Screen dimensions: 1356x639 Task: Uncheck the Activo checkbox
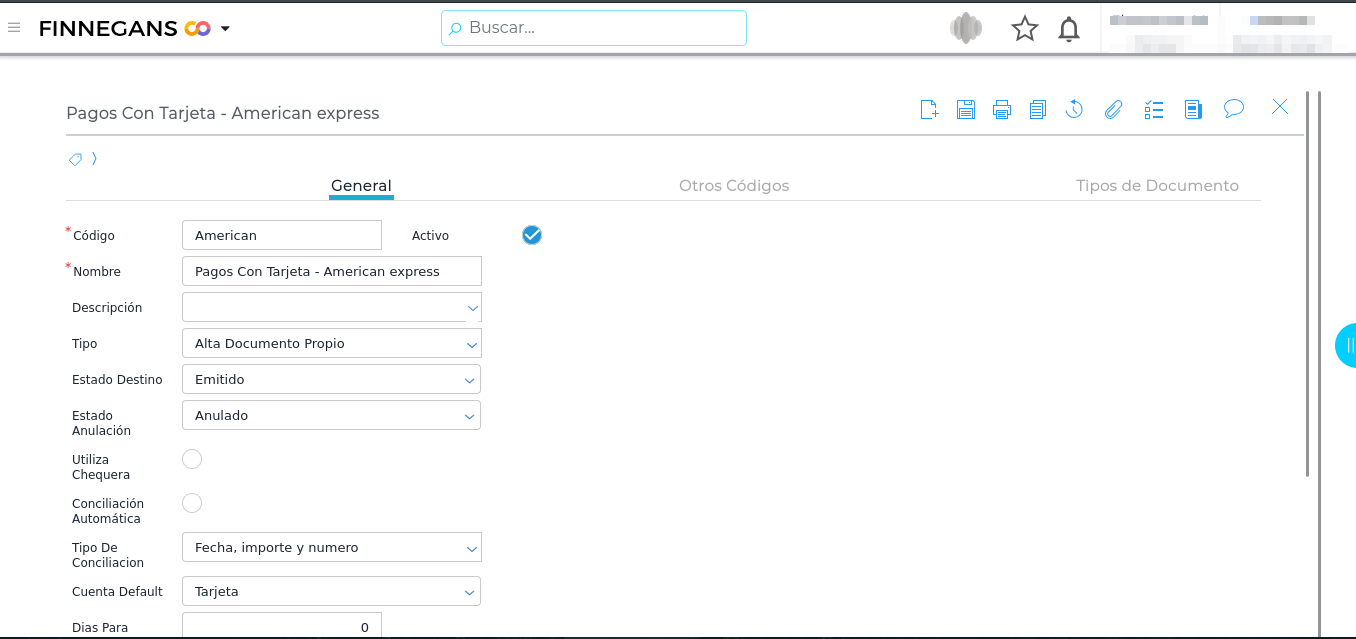(x=532, y=235)
